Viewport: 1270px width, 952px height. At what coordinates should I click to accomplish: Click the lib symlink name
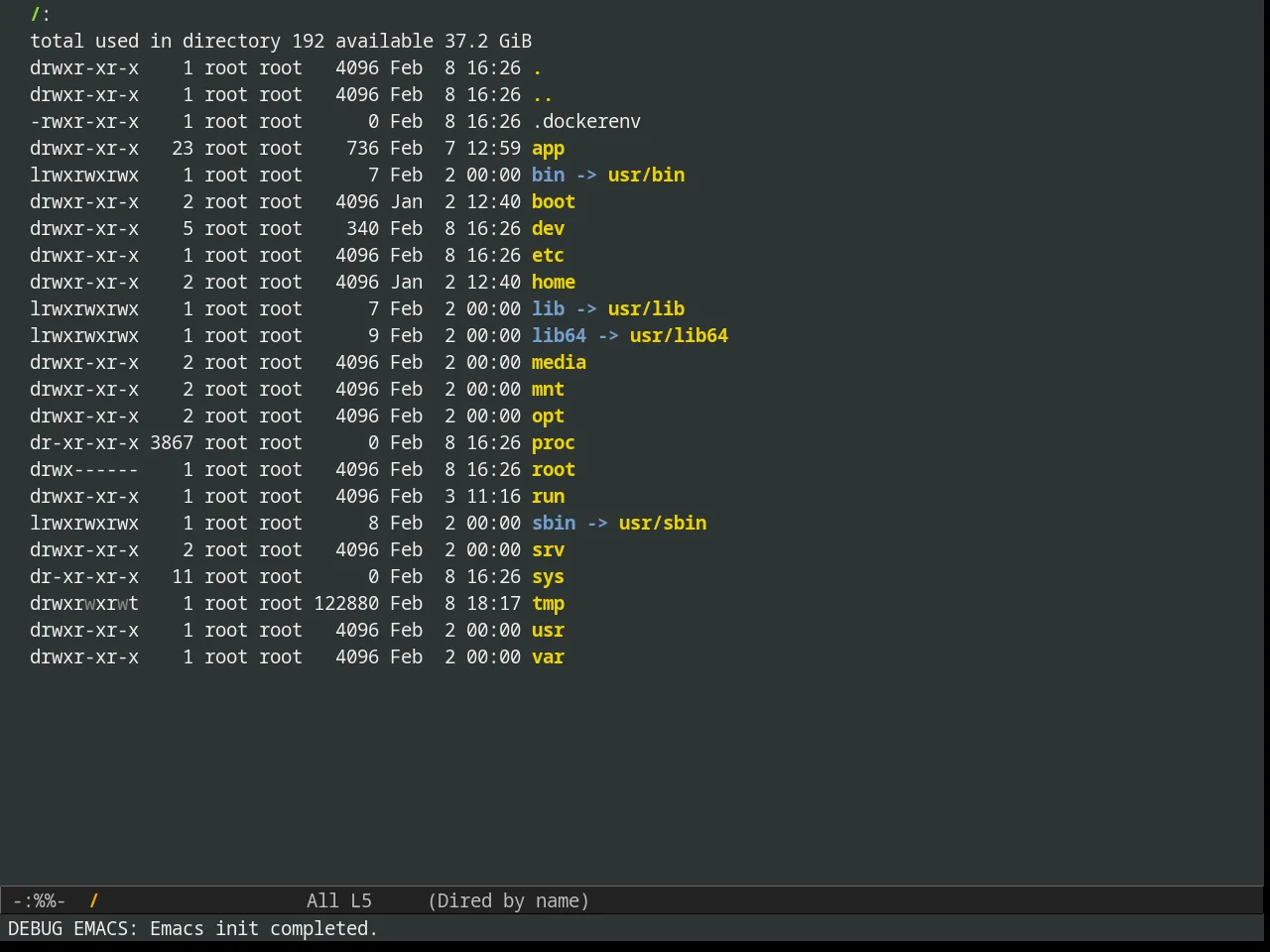(x=548, y=309)
